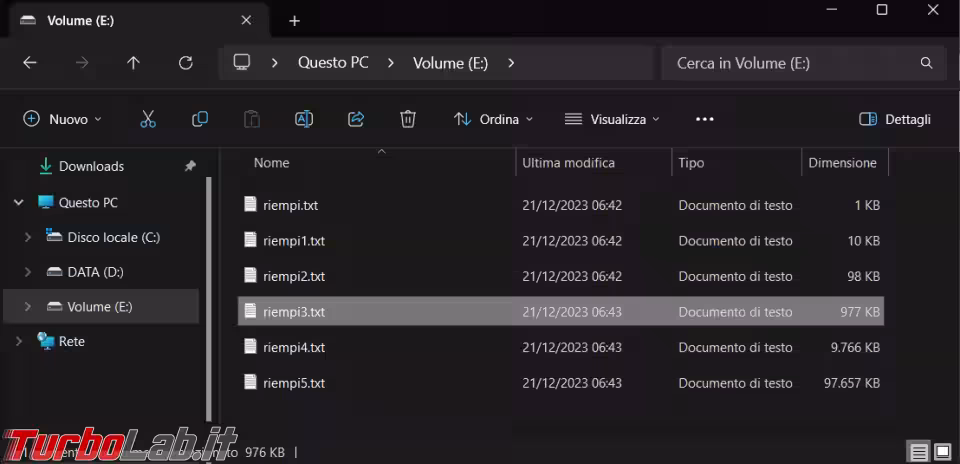
Task: Switch to large thumbnails view icon
Action: 943,452
